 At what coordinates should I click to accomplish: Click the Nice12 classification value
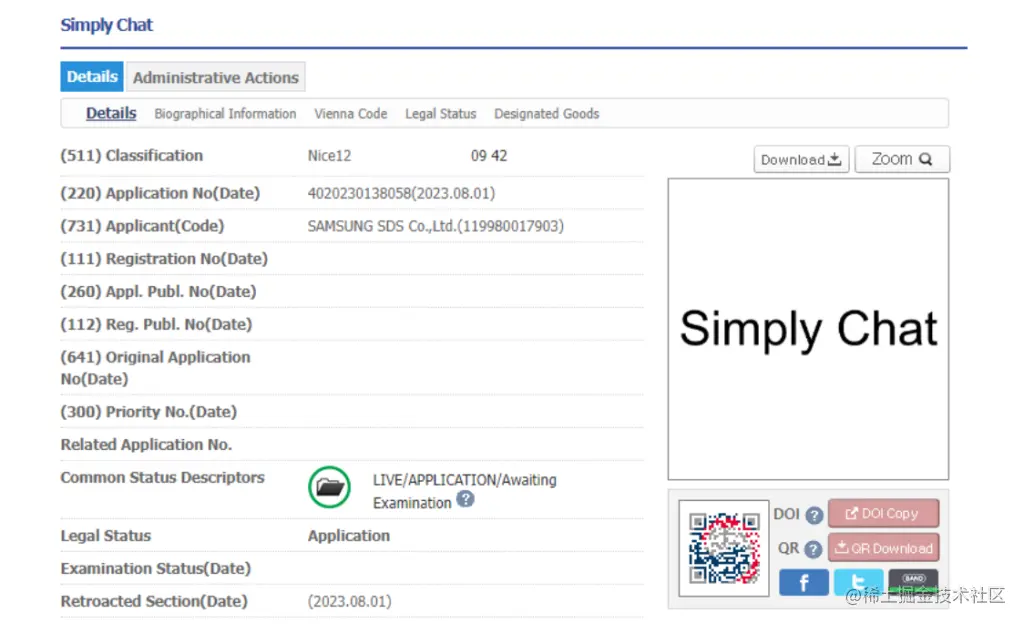(329, 156)
